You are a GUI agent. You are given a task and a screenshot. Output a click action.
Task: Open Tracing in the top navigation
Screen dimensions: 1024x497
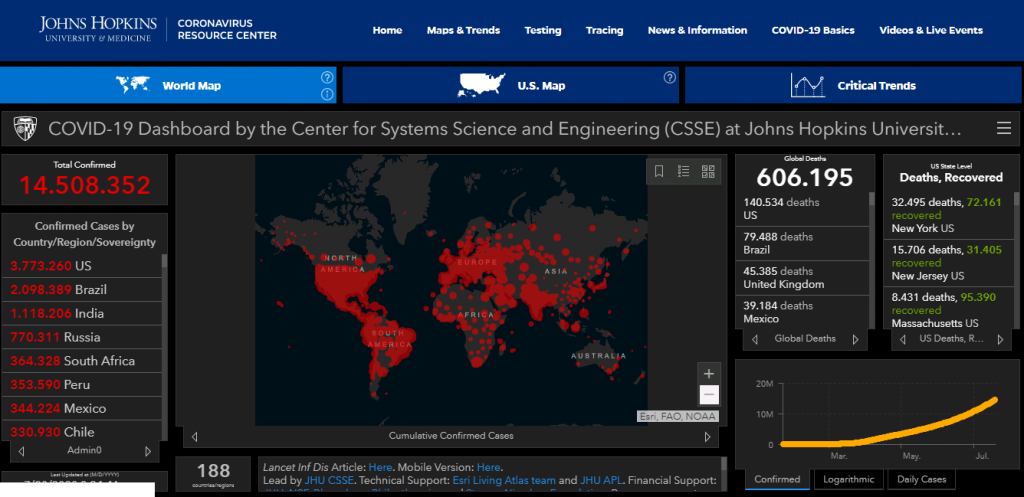click(604, 30)
